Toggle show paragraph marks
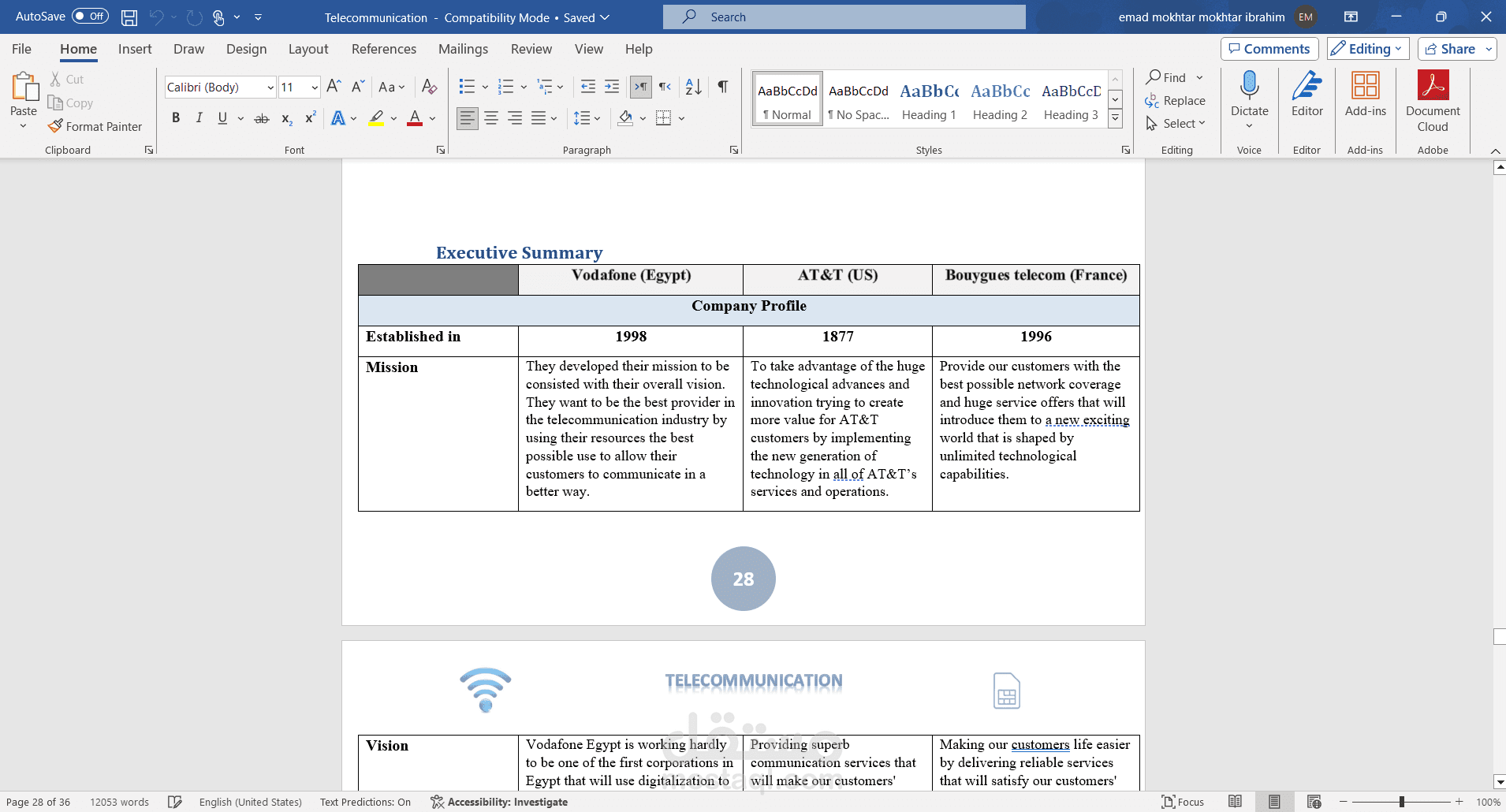 (x=723, y=87)
